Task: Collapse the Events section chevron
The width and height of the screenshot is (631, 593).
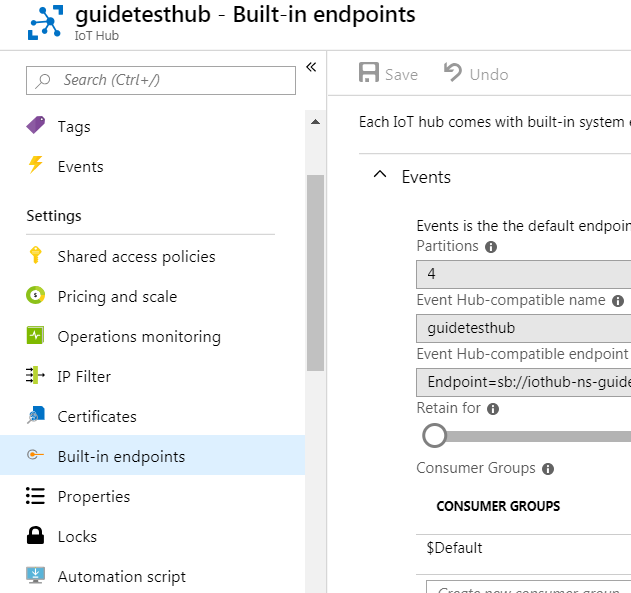Action: (x=379, y=176)
